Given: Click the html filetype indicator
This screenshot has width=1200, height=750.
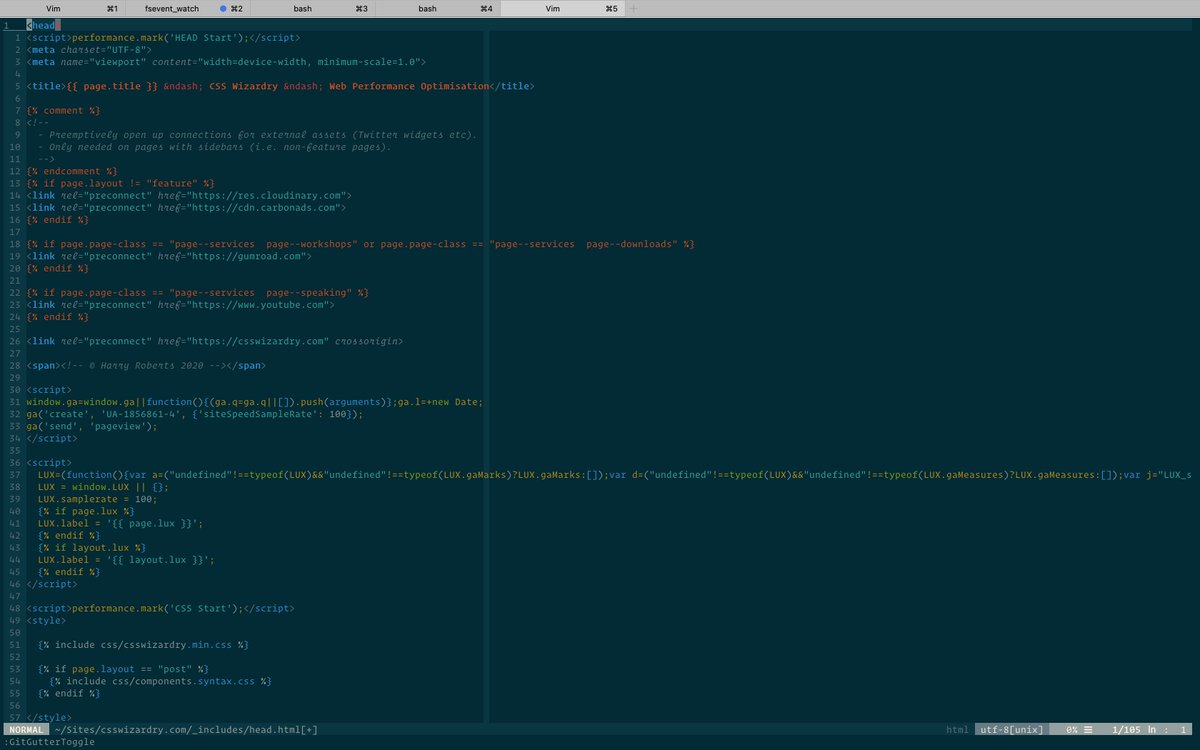Looking at the screenshot, I should point(957,729).
